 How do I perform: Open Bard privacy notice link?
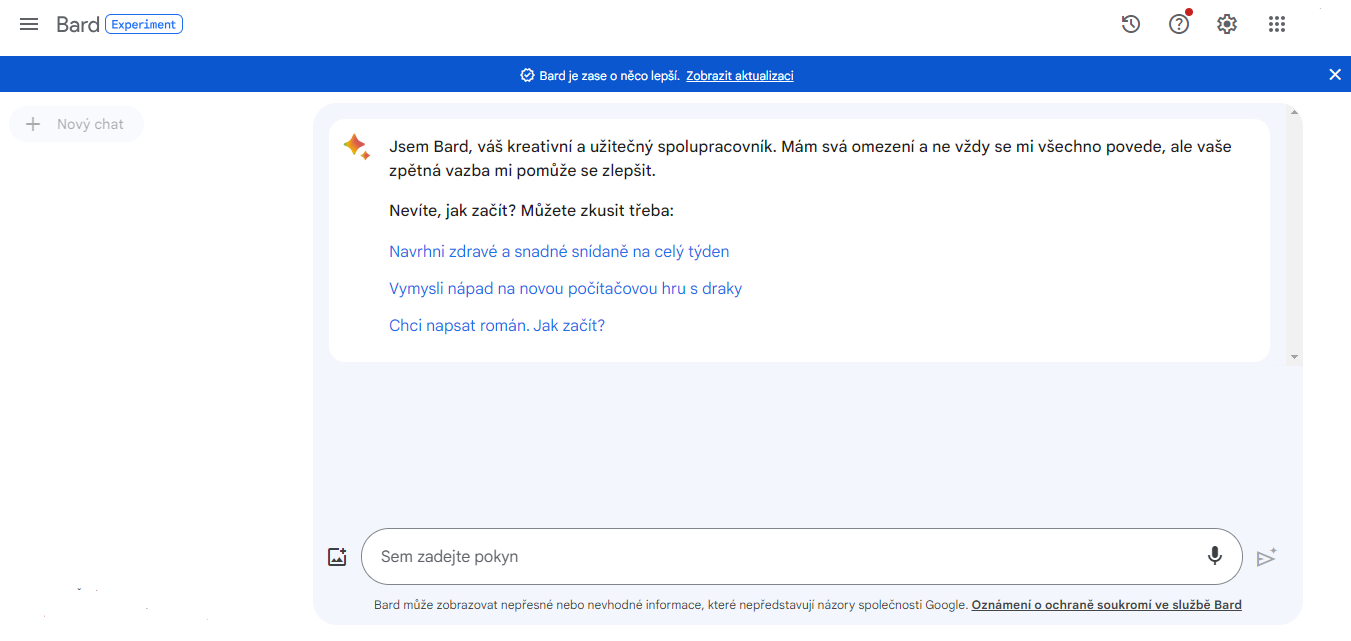click(x=1106, y=605)
